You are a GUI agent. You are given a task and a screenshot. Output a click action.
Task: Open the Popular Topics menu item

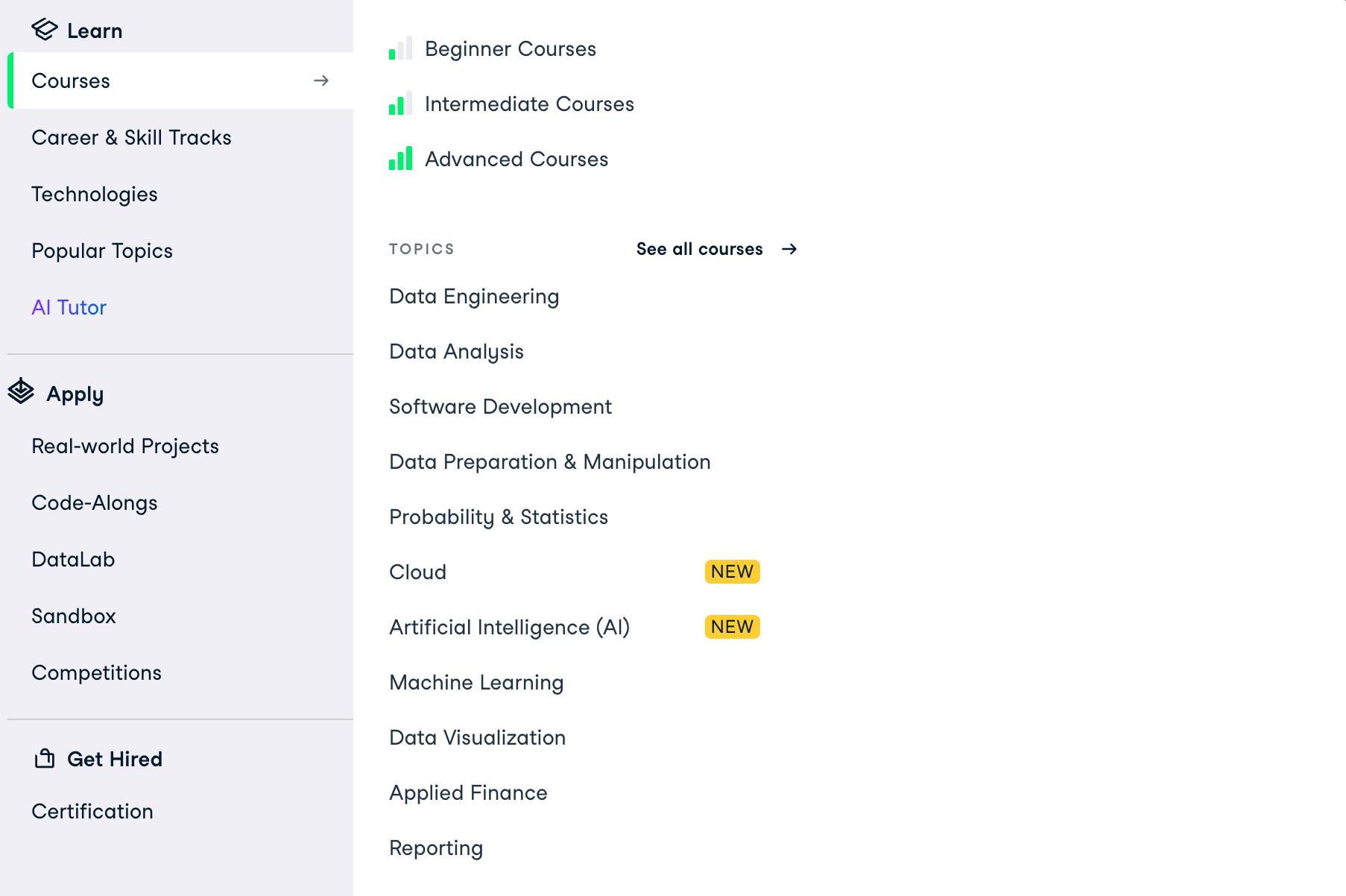pyautogui.click(x=102, y=251)
